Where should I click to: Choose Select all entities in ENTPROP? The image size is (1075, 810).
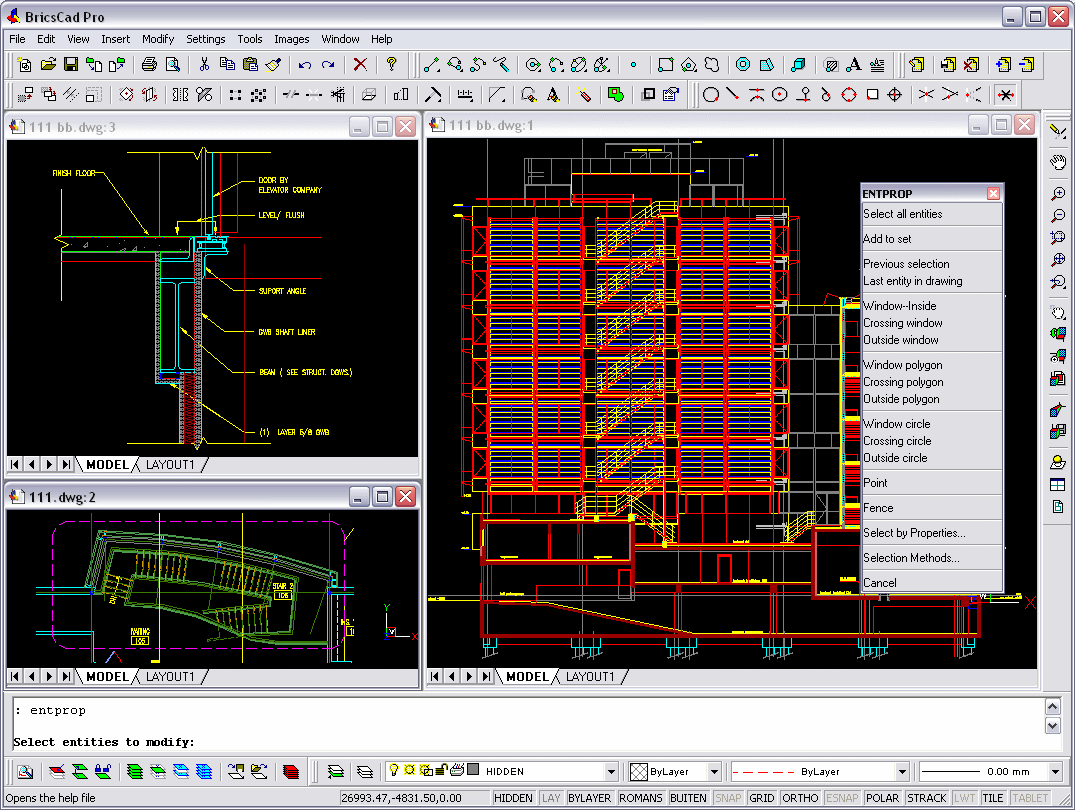902,214
